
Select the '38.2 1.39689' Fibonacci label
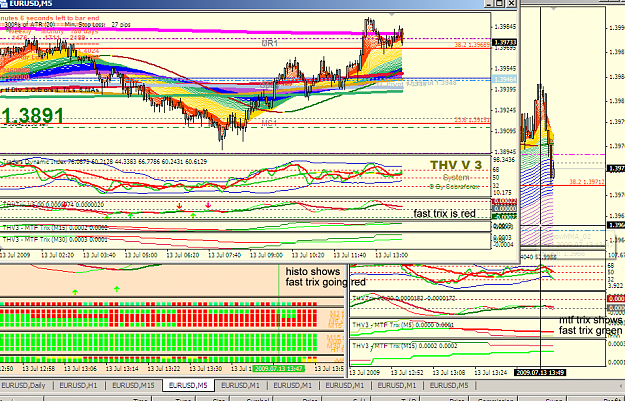click(472, 45)
